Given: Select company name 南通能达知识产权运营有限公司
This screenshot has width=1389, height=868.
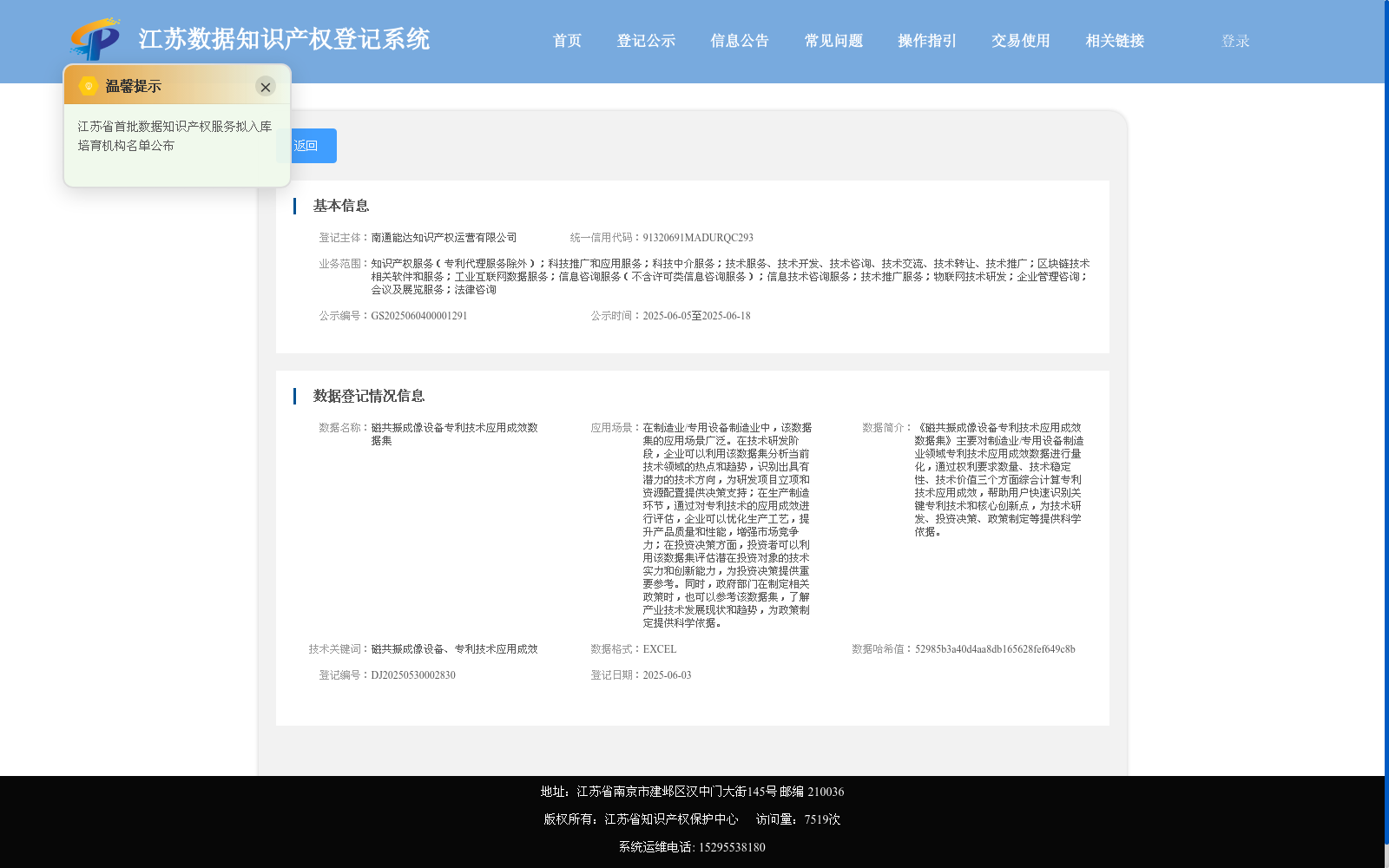Looking at the screenshot, I should coord(444,238).
